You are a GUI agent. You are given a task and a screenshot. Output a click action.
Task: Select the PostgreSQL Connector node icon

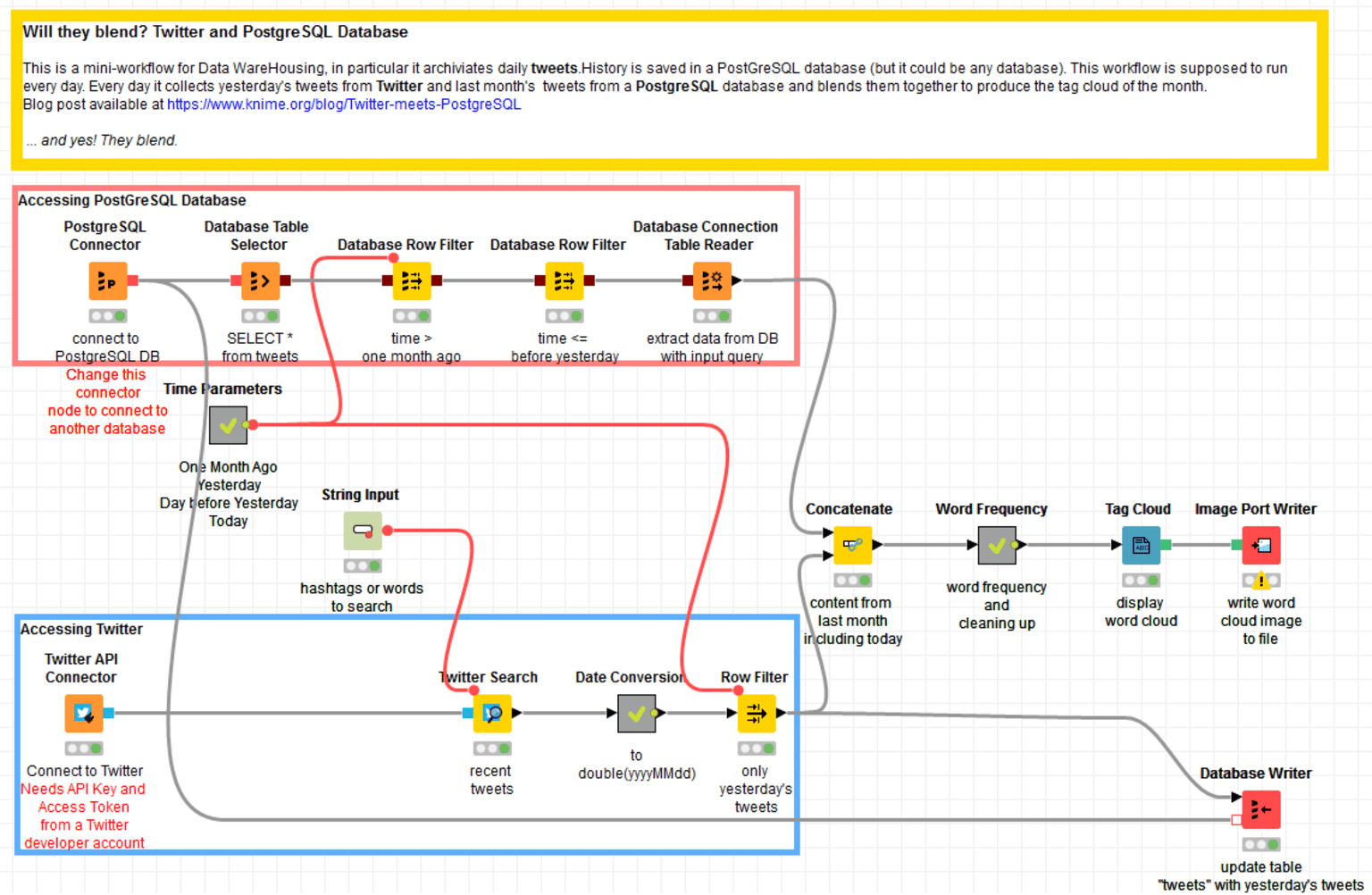point(108,281)
